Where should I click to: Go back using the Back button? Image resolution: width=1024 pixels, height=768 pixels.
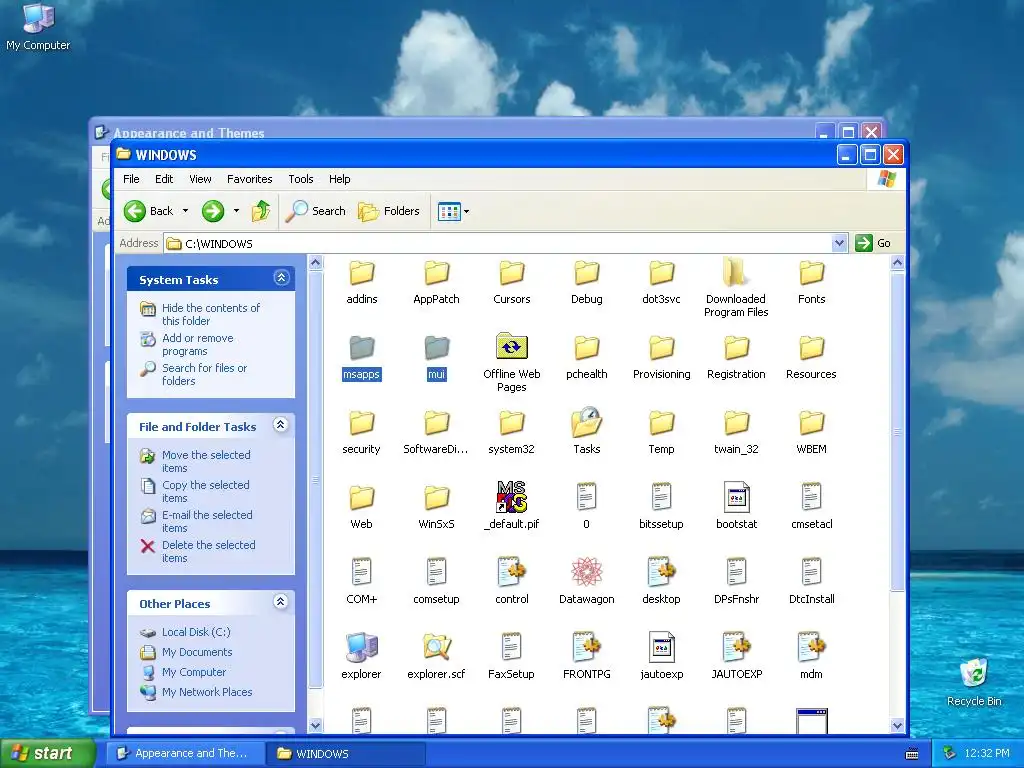tap(149, 211)
